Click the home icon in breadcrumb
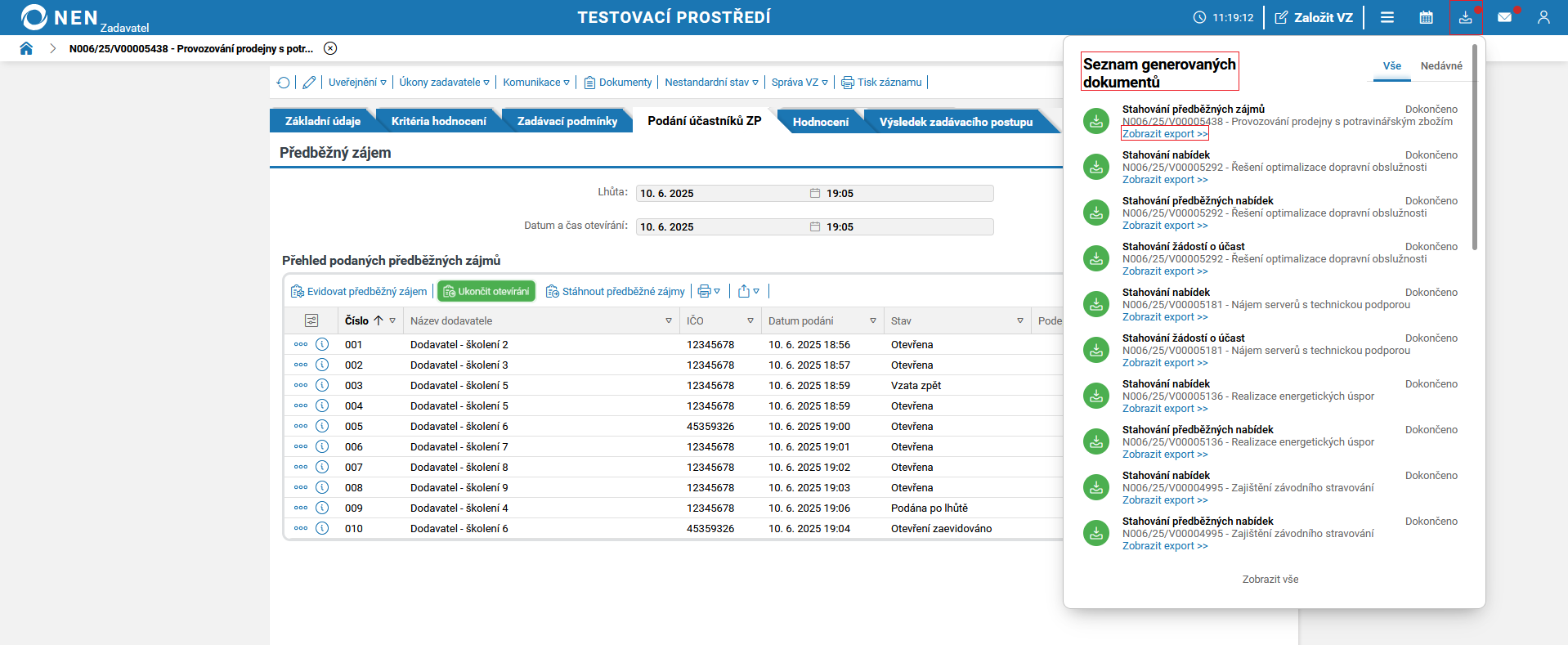1568x645 pixels. pyautogui.click(x=26, y=48)
